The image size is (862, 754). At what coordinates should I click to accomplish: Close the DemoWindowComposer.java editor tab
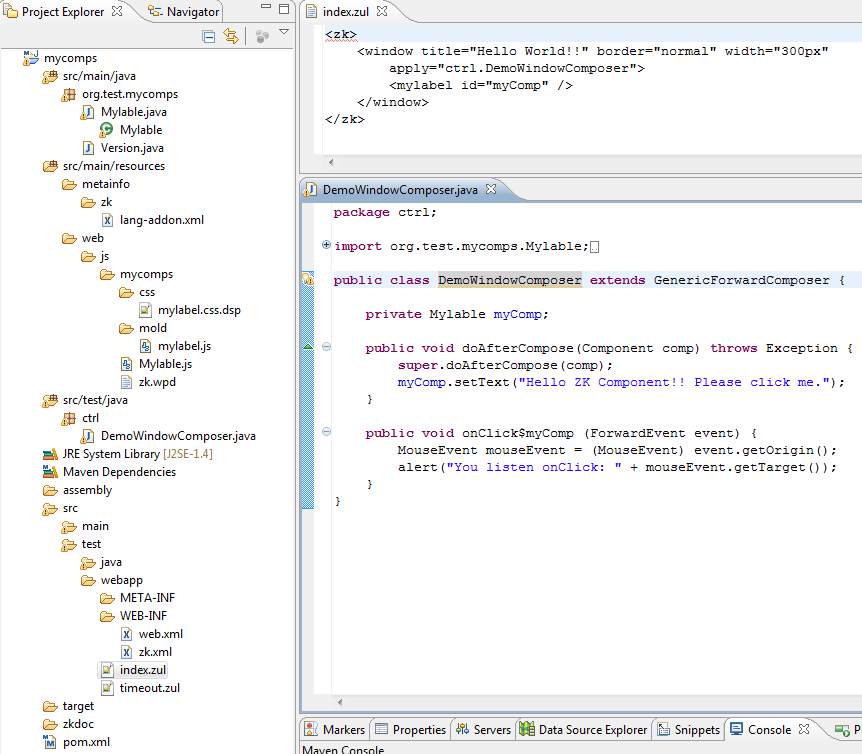click(491, 188)
